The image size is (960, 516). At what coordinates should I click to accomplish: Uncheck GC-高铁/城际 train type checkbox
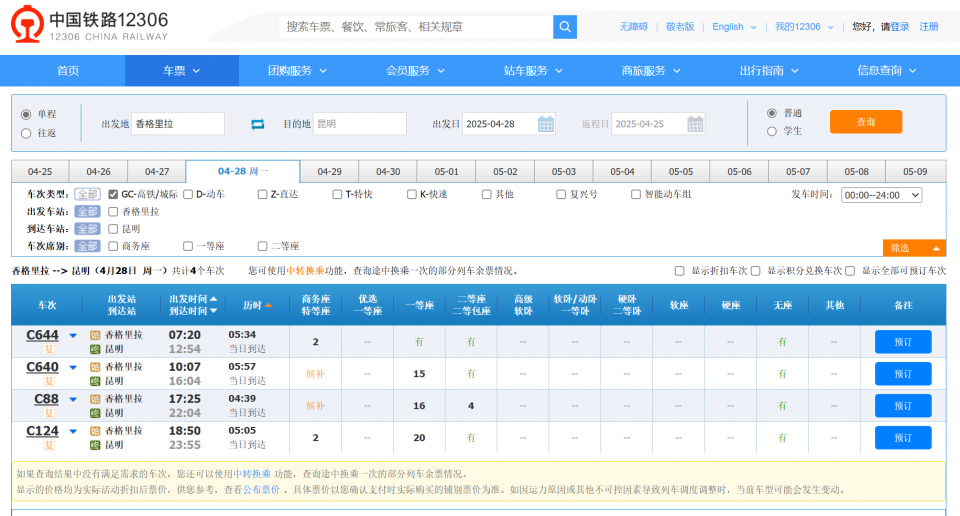click(113, 195)
